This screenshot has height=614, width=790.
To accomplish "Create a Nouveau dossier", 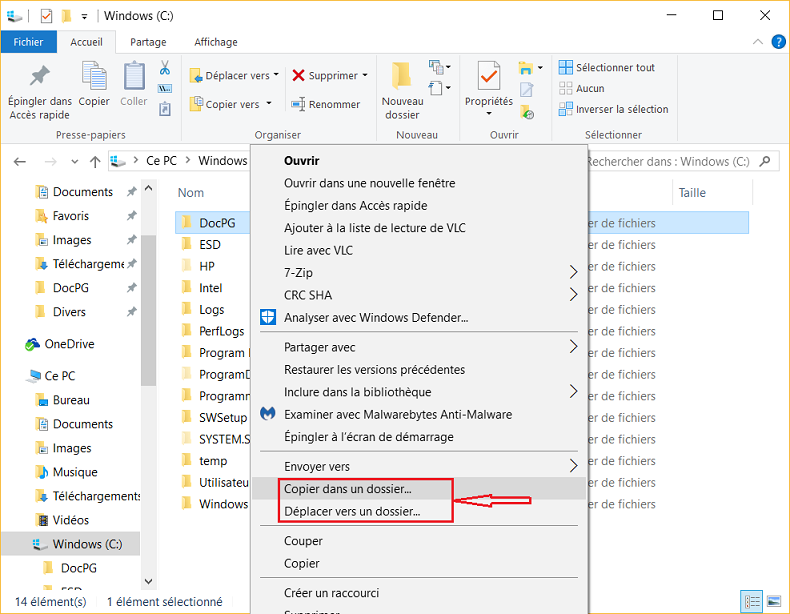I will click(x=402, y=91).
